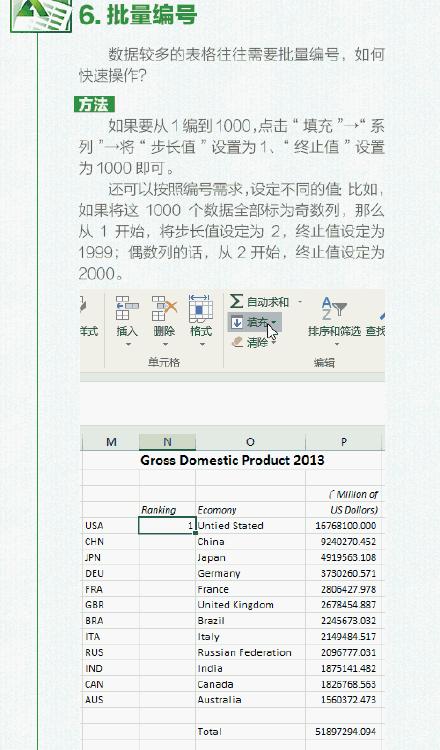Click the value 3730260.571
The width and height of the screenshot is (440, 750).
tap(349, 573)
